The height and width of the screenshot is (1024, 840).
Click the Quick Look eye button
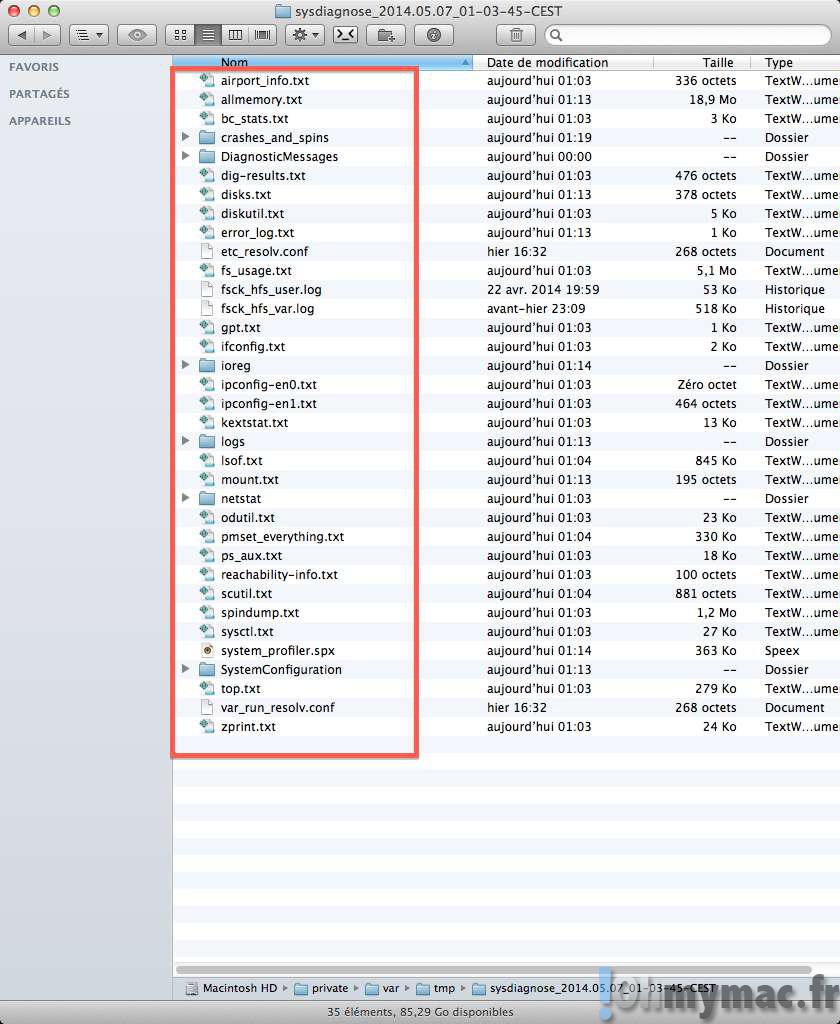click(x=137, y=35)
